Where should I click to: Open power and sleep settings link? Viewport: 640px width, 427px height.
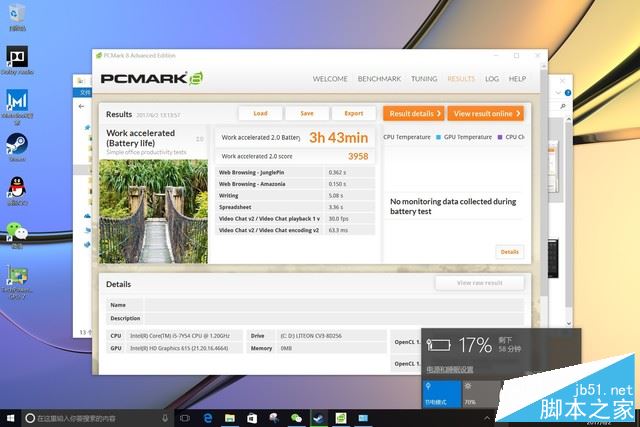450,369
